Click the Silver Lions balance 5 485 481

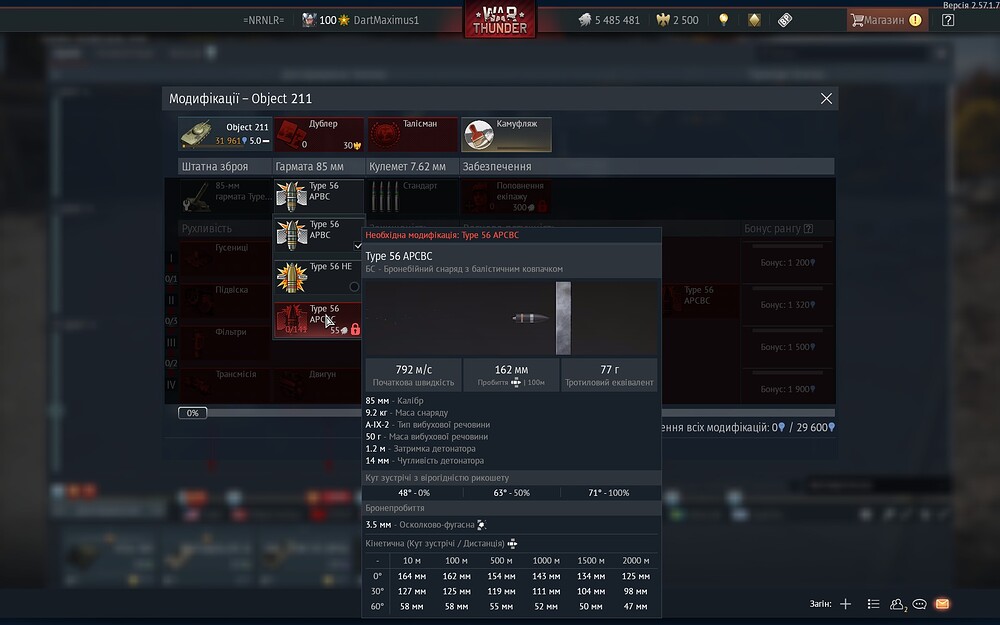609,20
